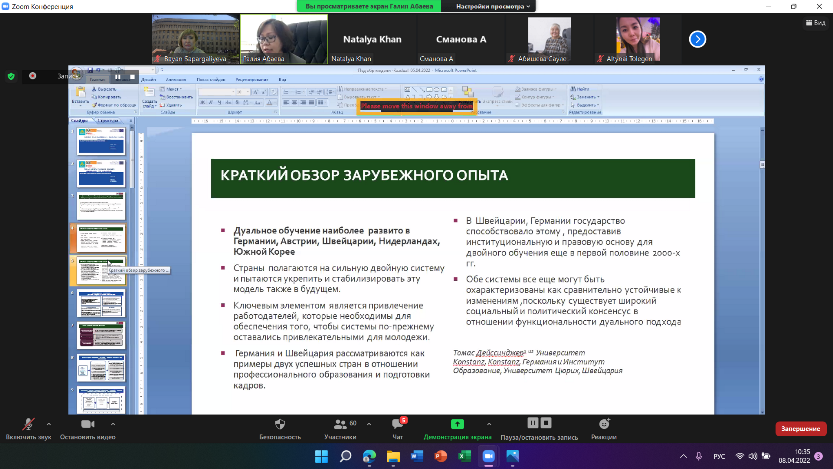
Task: Expand audio options arrow beside microphone
Action: click(x=47, y=422)
